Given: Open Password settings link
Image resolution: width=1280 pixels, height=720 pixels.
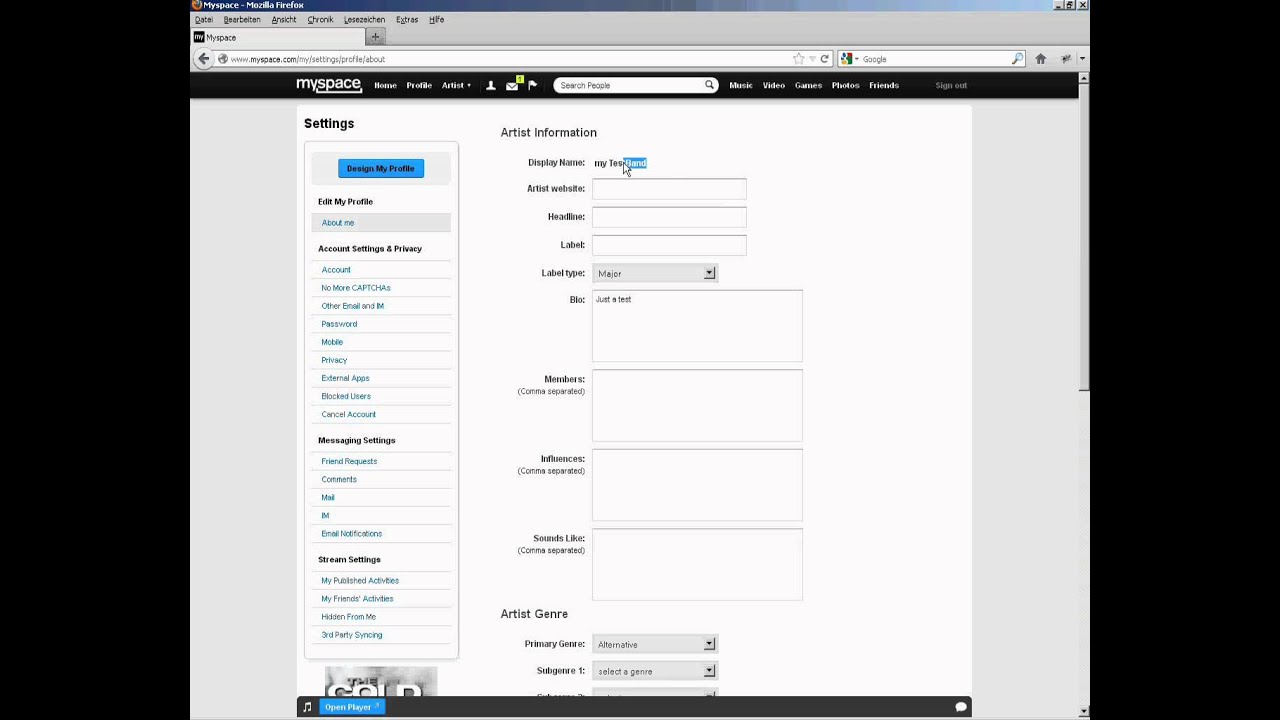Looking at the screenshot, I should tap(339, 324).
